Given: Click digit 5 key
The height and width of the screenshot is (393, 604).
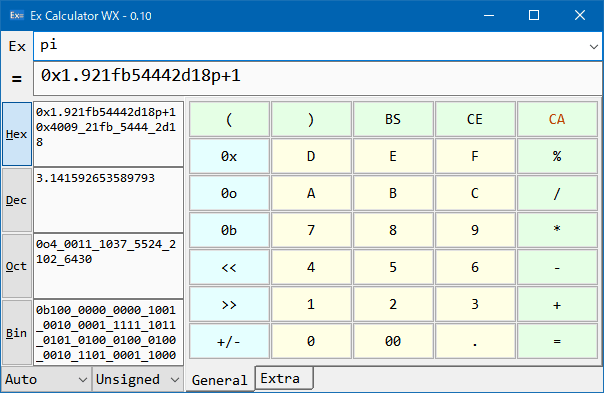Looking at the screenshot, I should pyautogui.click(x=393, y=267).
